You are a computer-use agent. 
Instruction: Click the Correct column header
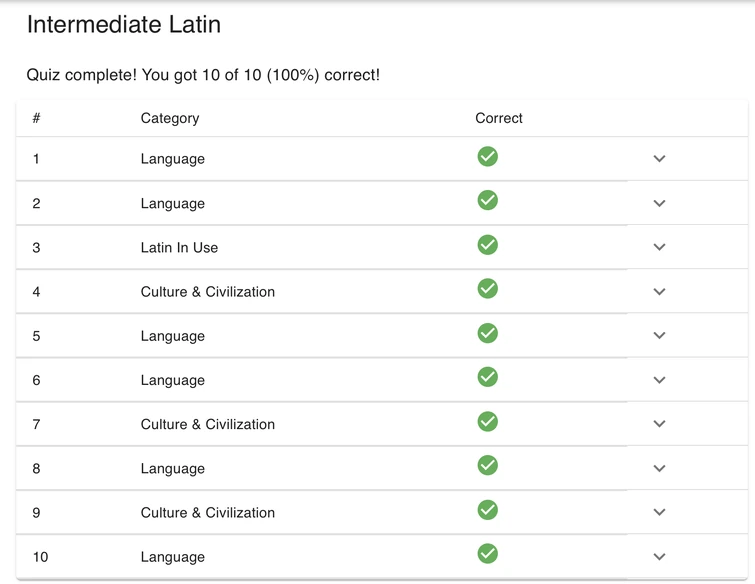(499, 118)
